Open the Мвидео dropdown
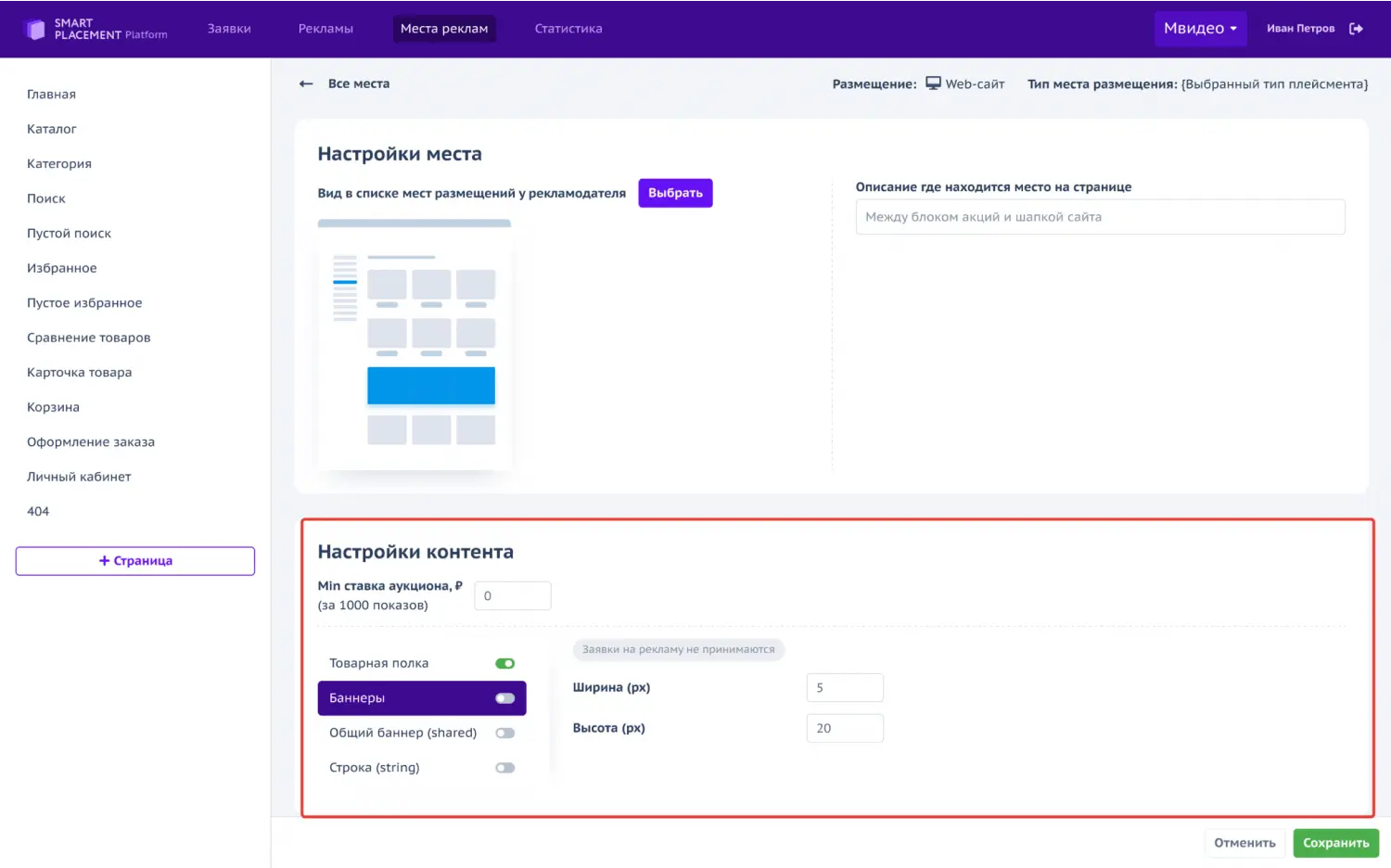Screen dimensions: 1391x868 (x=1199, y=29)
